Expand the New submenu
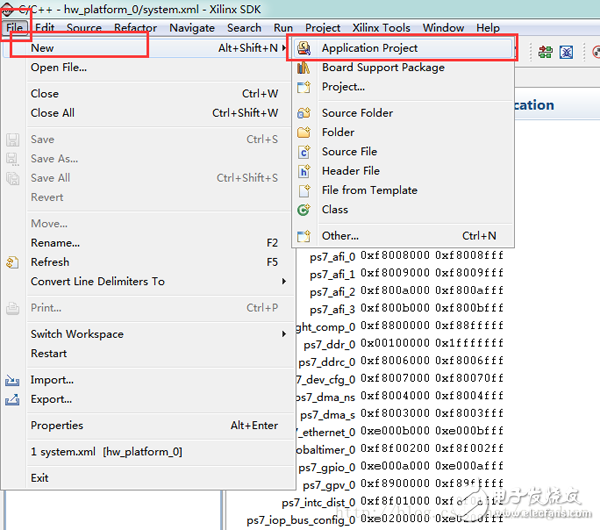 [x=43, y=48]
